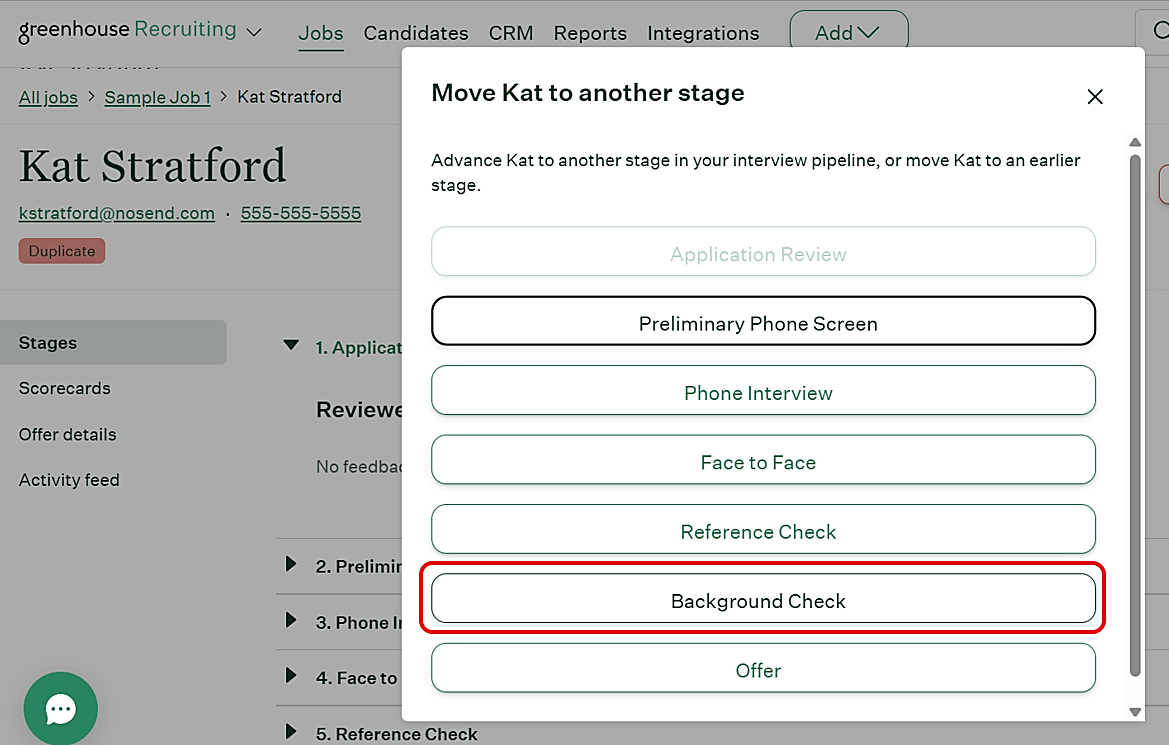Go to the Jobs nav tab
Viewport: 1169px width, 745px height.
click(321, 34)
